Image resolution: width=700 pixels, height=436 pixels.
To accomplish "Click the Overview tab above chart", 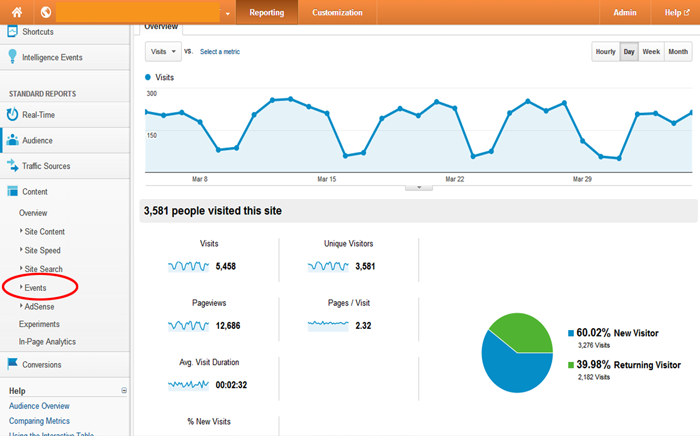I will (x=161, y=28).
